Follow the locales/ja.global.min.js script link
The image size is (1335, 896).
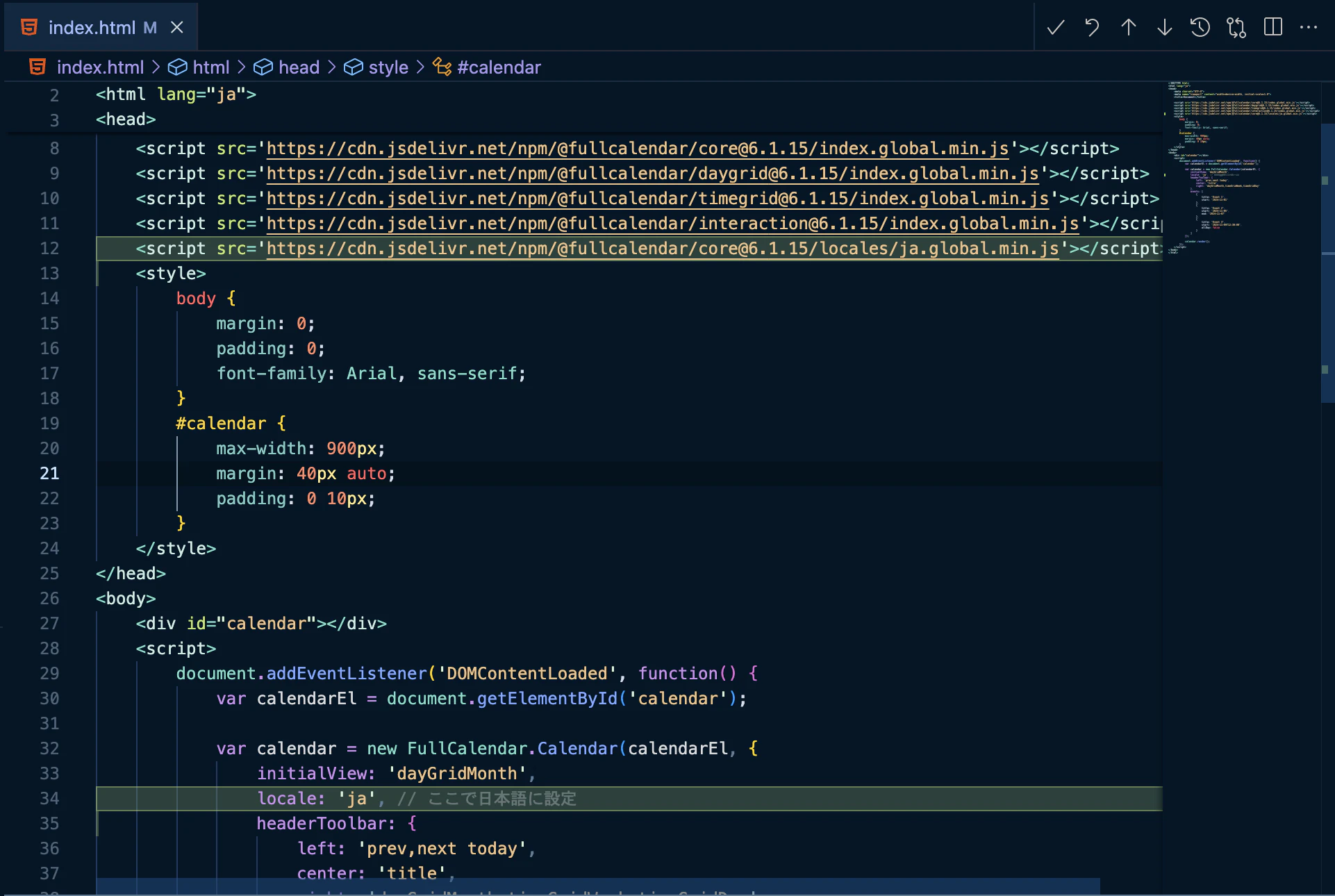[663, 249]
